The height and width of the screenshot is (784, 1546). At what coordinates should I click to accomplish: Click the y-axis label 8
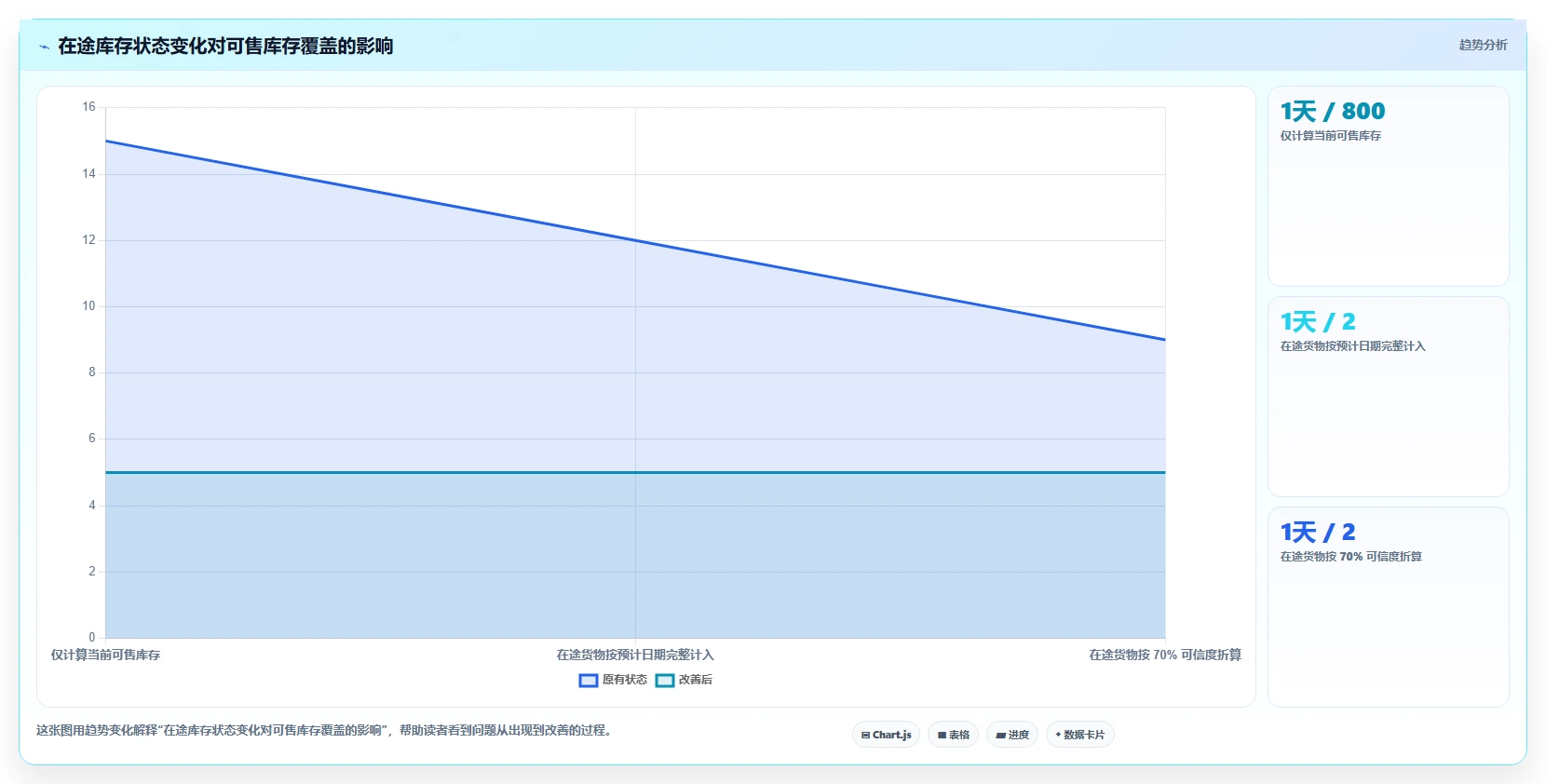(92, 372)
